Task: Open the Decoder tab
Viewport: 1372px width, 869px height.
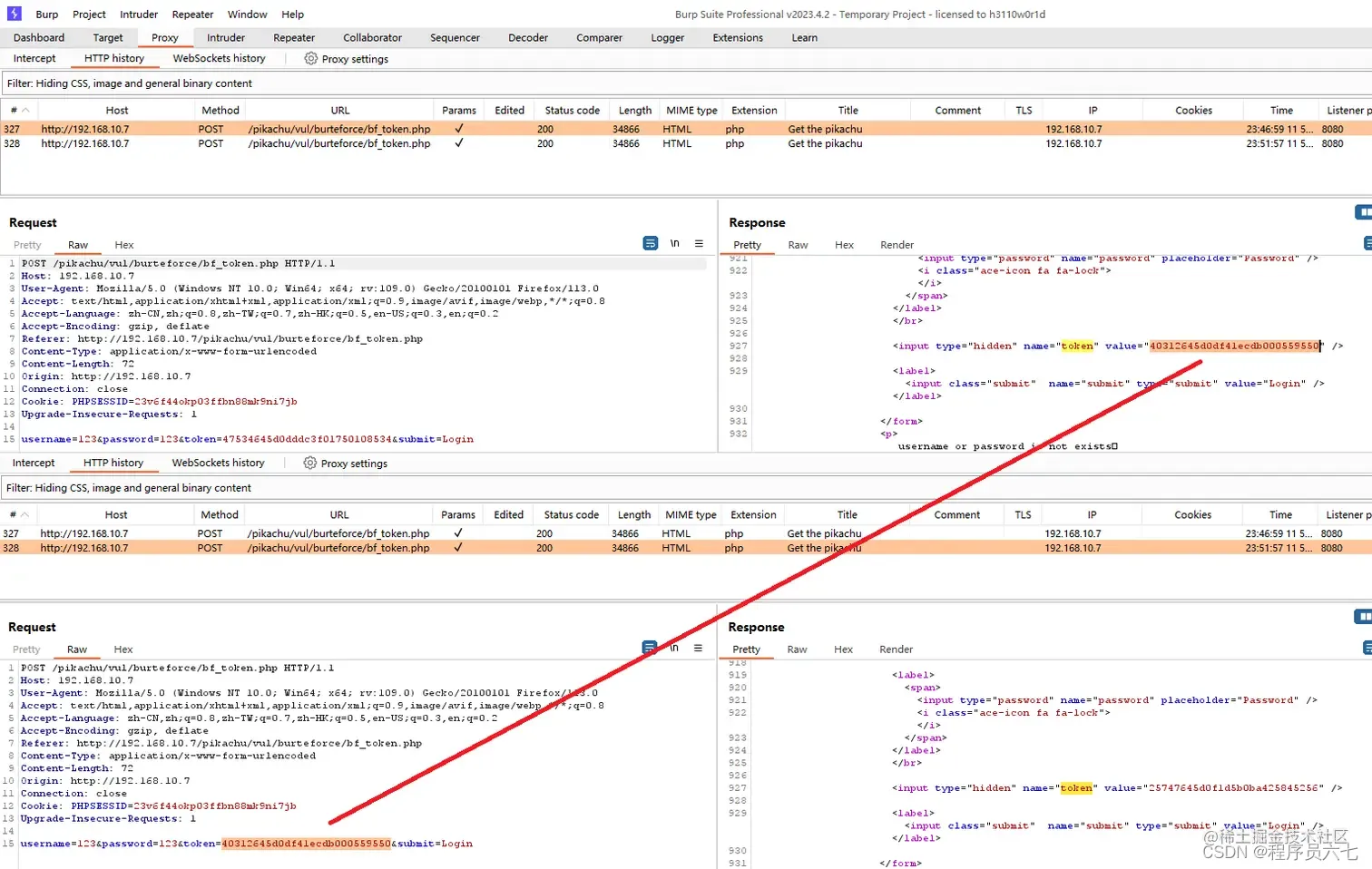Action: (x=528, y=37)
